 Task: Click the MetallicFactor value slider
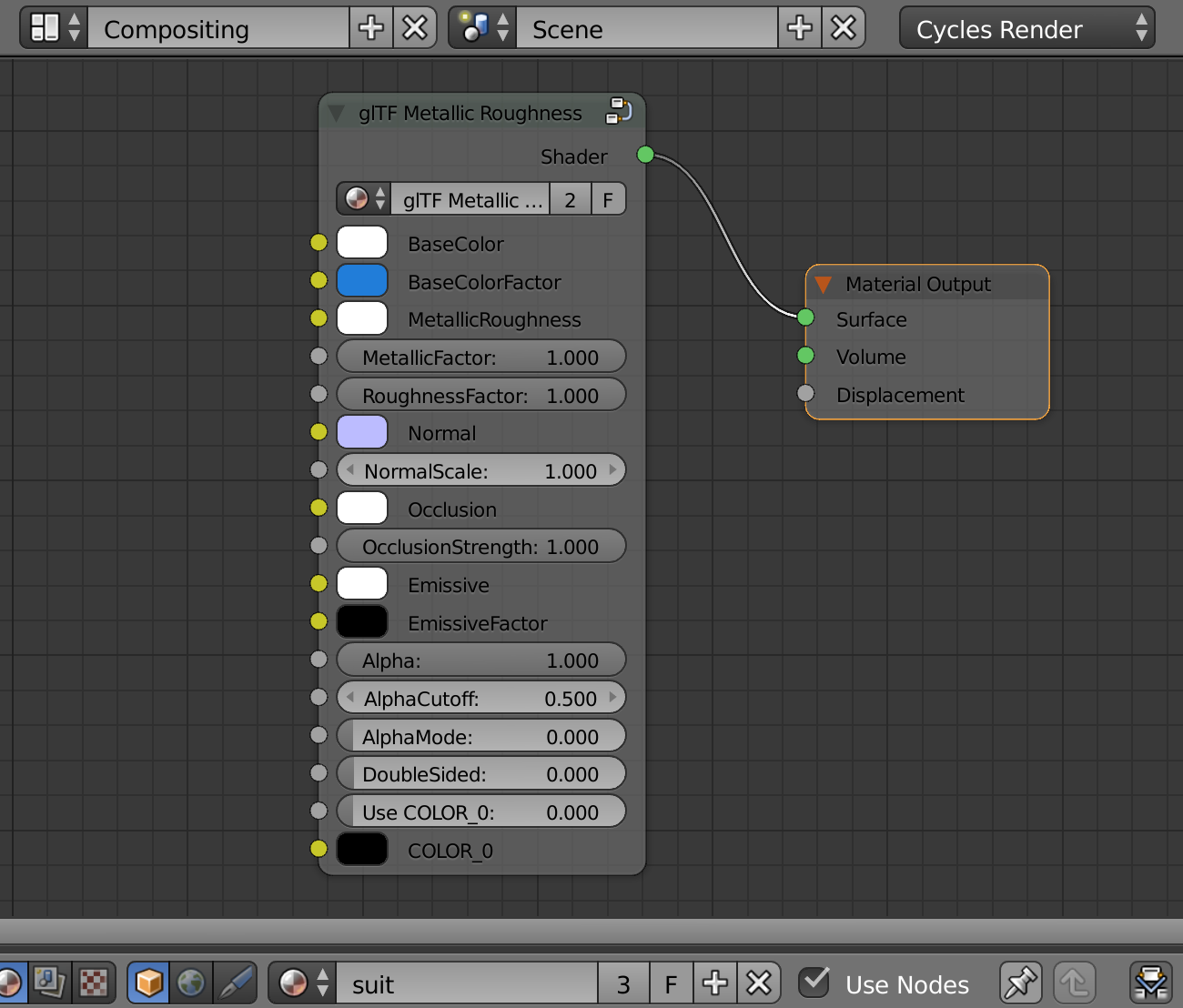coord(481,357)
